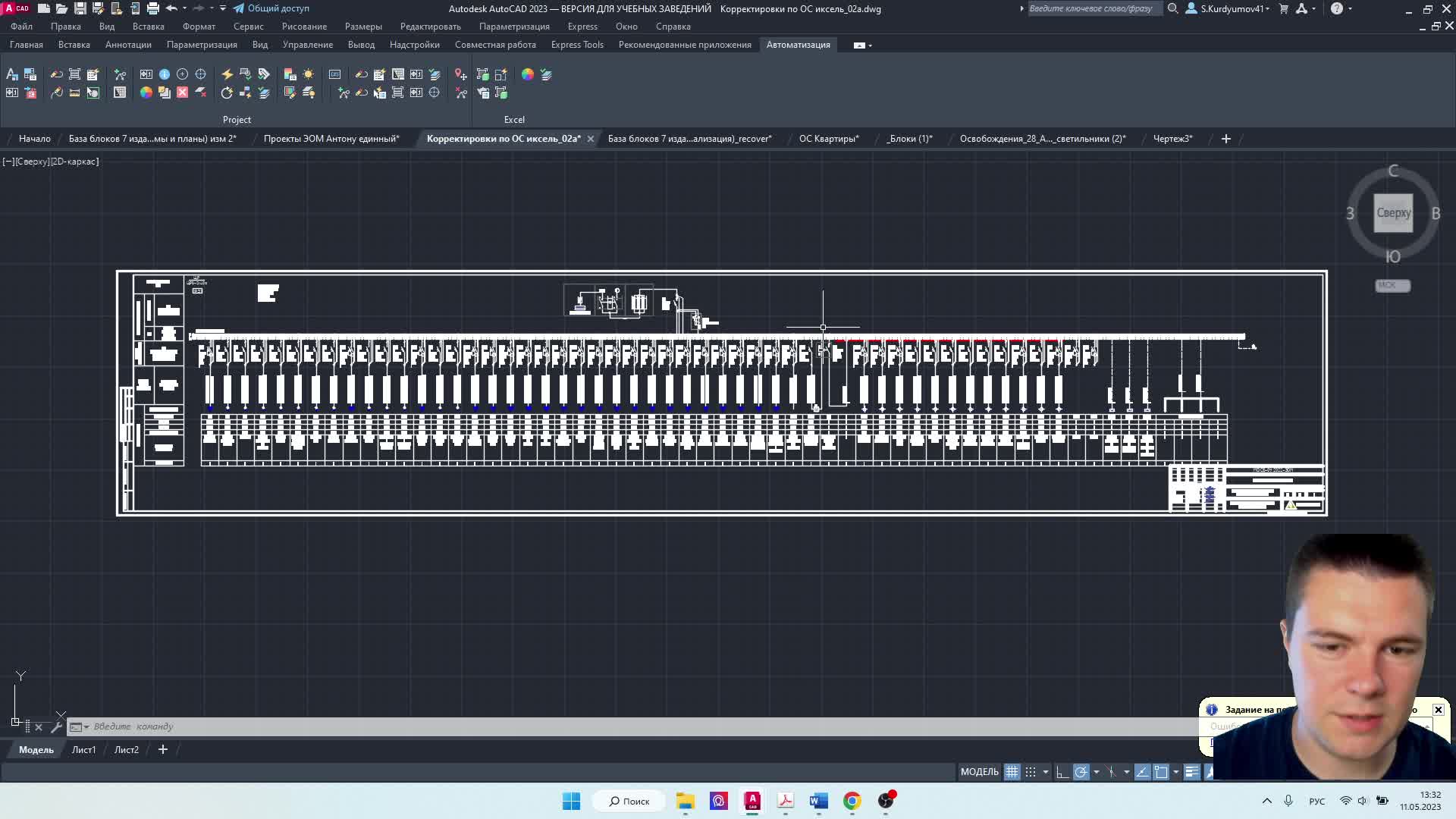Open isometric drafting dropdown arrow
This screenshot has height=819, width=1456.
[1127, 772]
